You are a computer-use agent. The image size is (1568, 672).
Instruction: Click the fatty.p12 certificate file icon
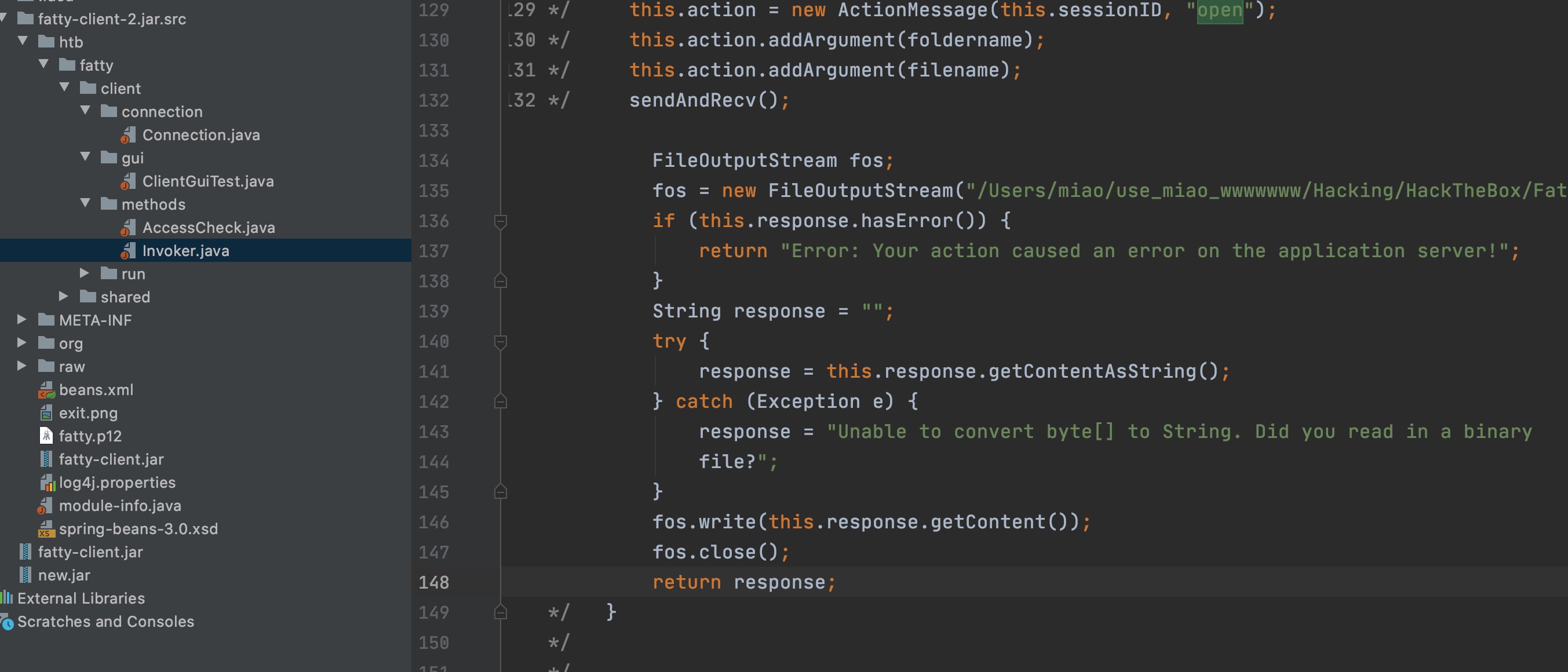point(46,436)
